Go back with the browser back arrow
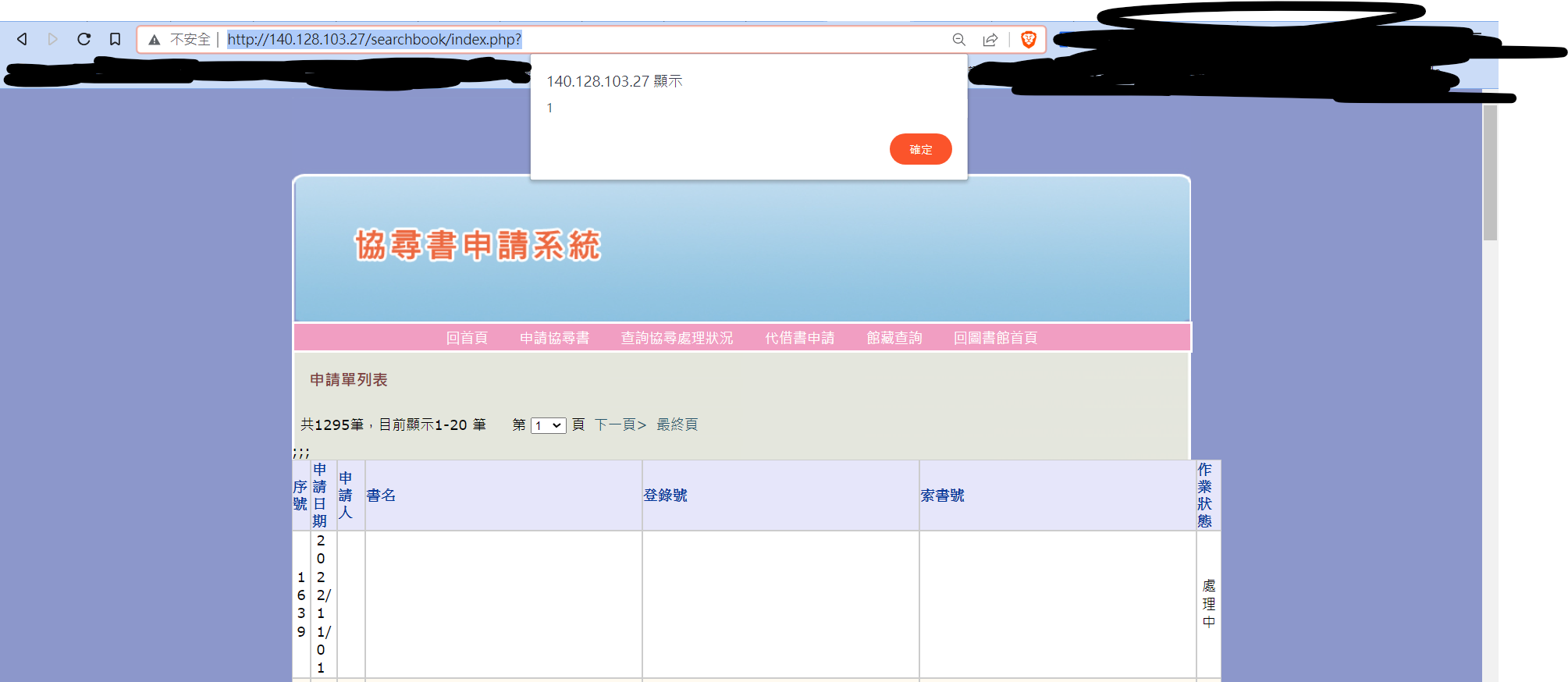1568x682 pixels. (x=22, y=39)
